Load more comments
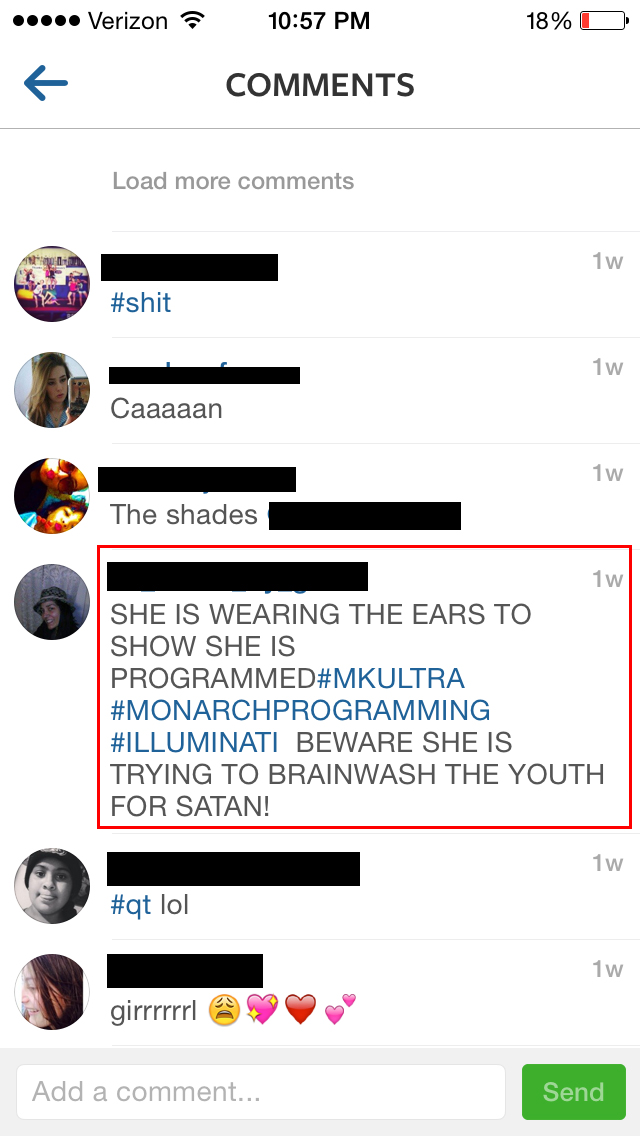 [x=233, y=180]
